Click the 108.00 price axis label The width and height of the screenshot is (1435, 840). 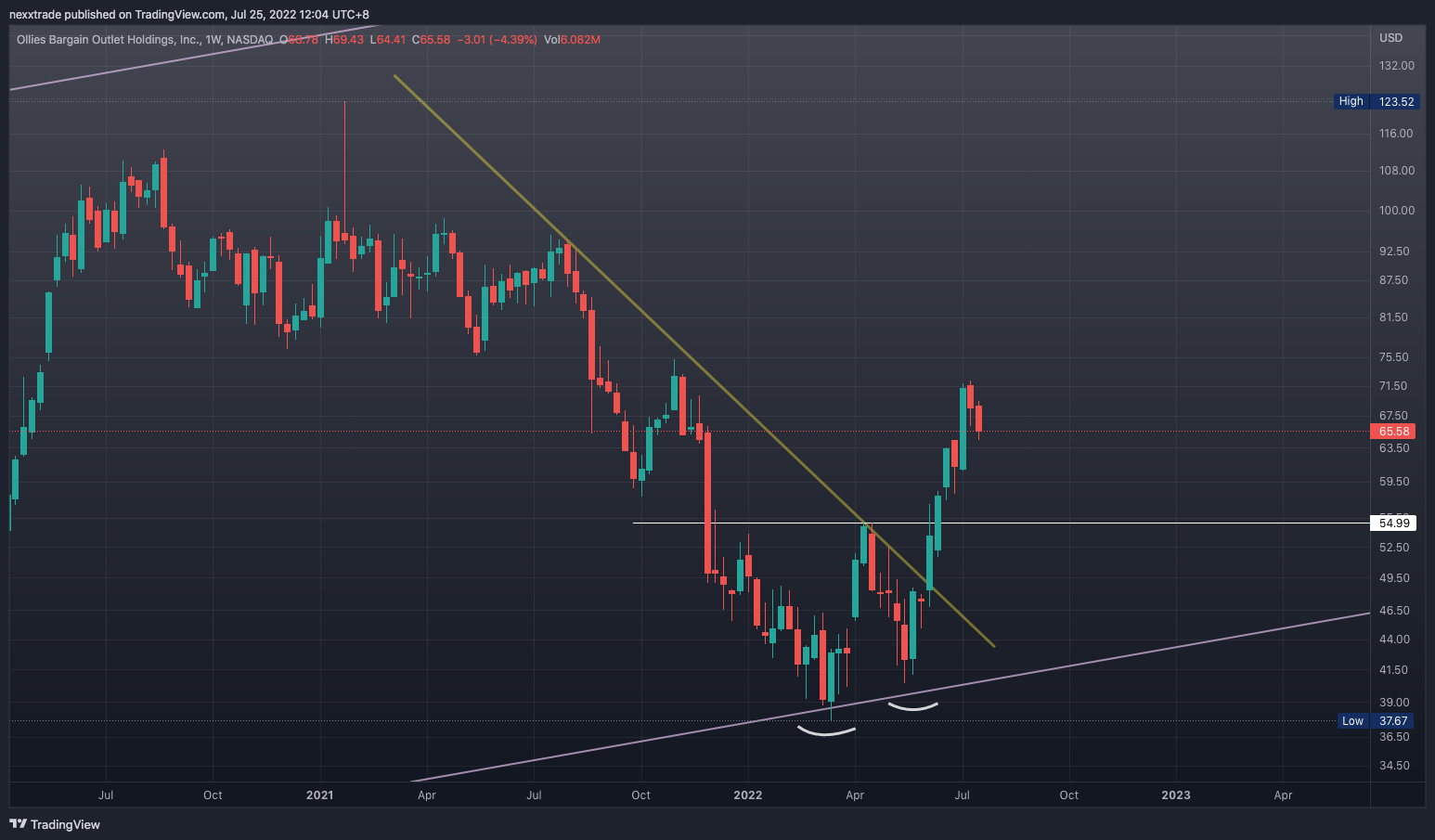[x=1397, y=171]
